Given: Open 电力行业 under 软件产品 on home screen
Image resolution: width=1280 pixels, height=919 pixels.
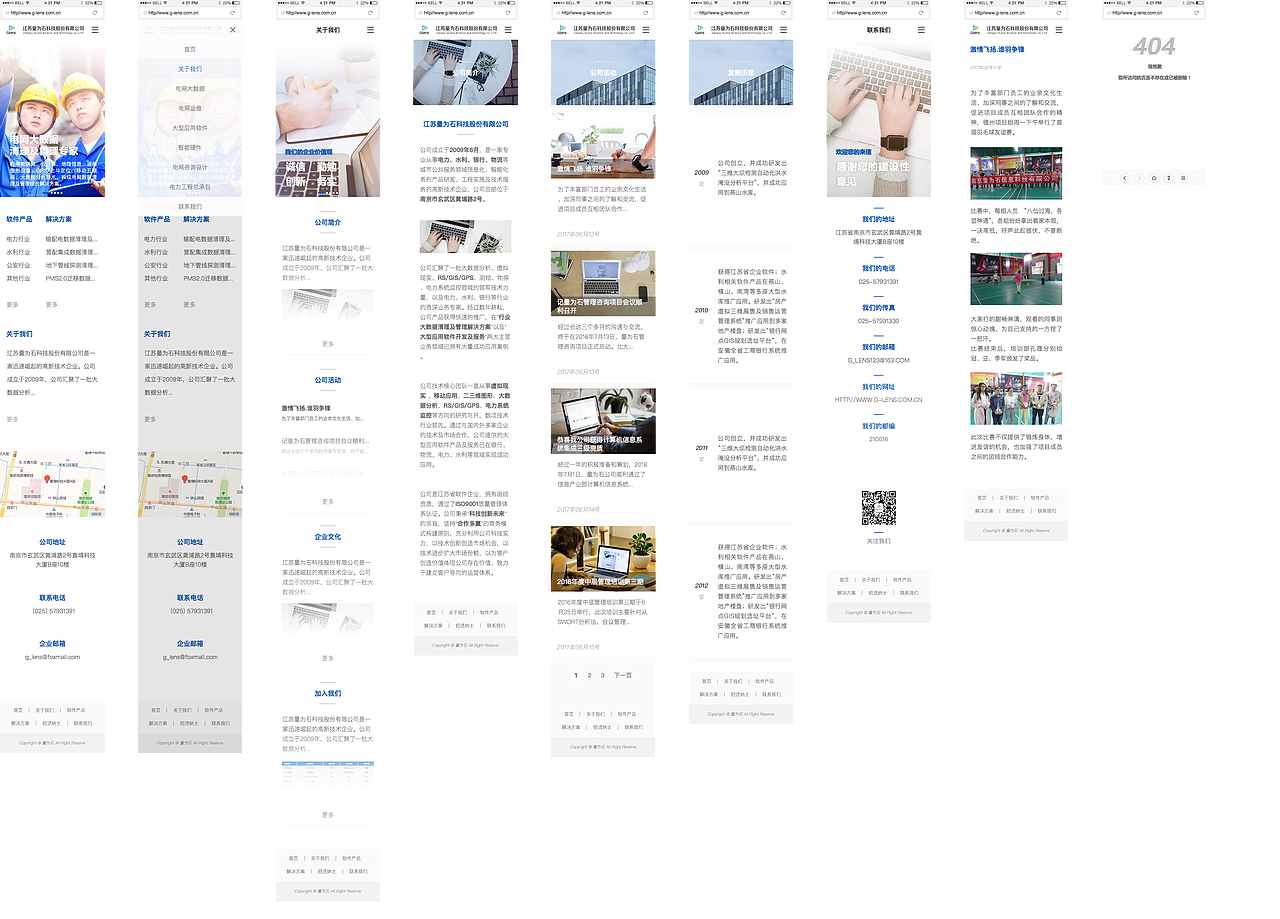Looking at the screenshot, I should (18, 240).
